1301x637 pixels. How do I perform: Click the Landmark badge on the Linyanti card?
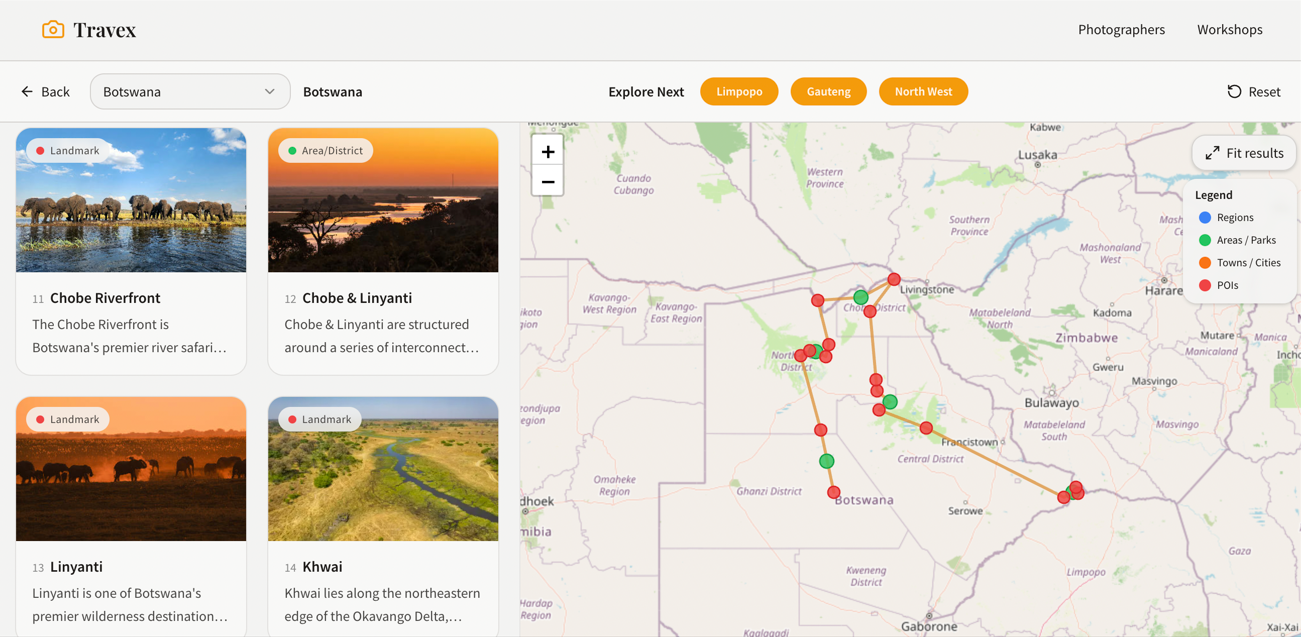[68, 420]
